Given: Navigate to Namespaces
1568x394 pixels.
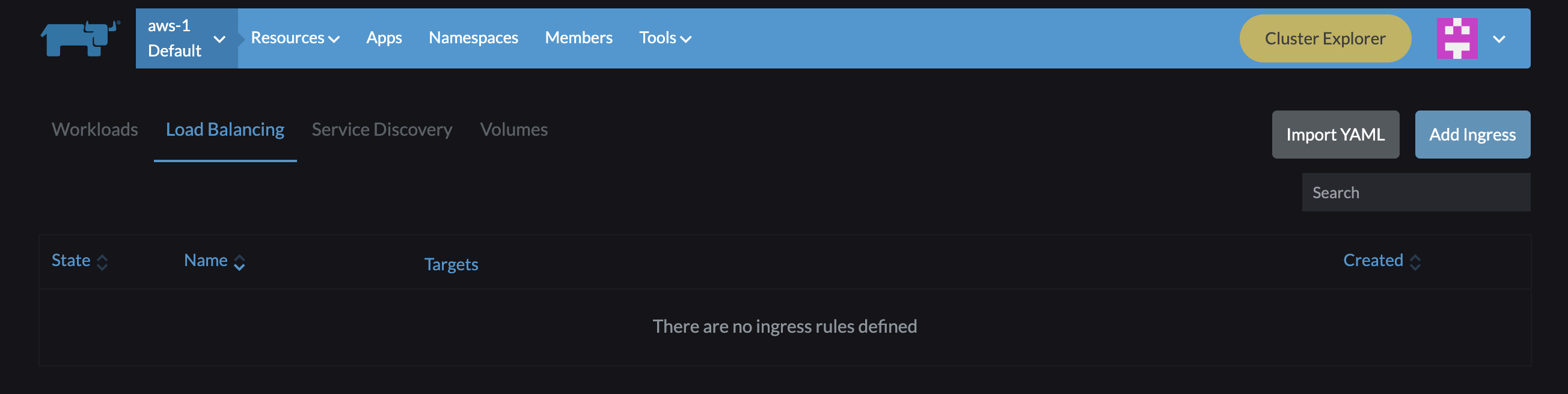Looking at the screenshot, I should (474, 38).
